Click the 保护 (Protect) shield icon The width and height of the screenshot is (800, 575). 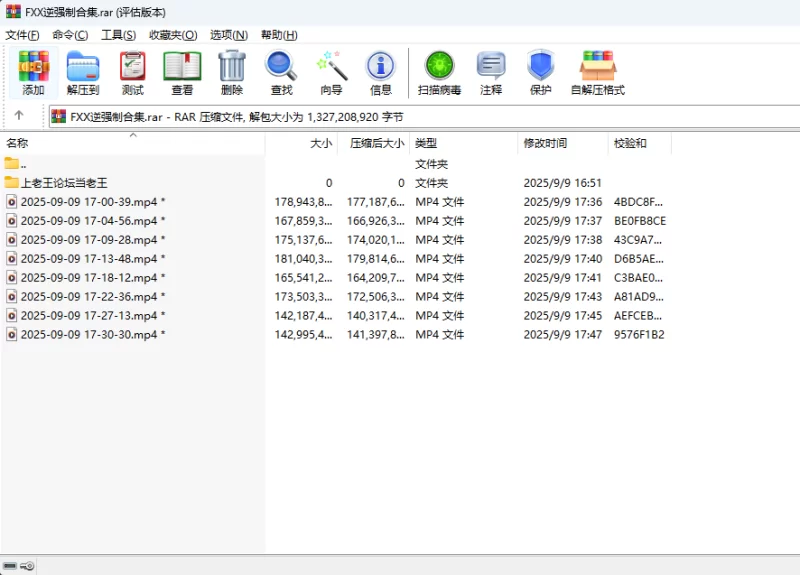540,73
